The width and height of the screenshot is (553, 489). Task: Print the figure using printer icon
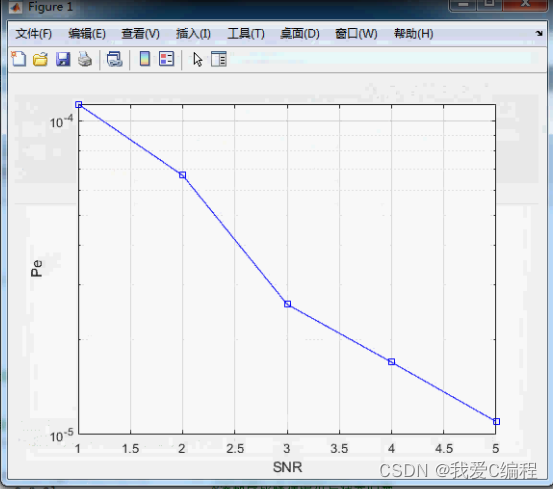click(85, 59)
